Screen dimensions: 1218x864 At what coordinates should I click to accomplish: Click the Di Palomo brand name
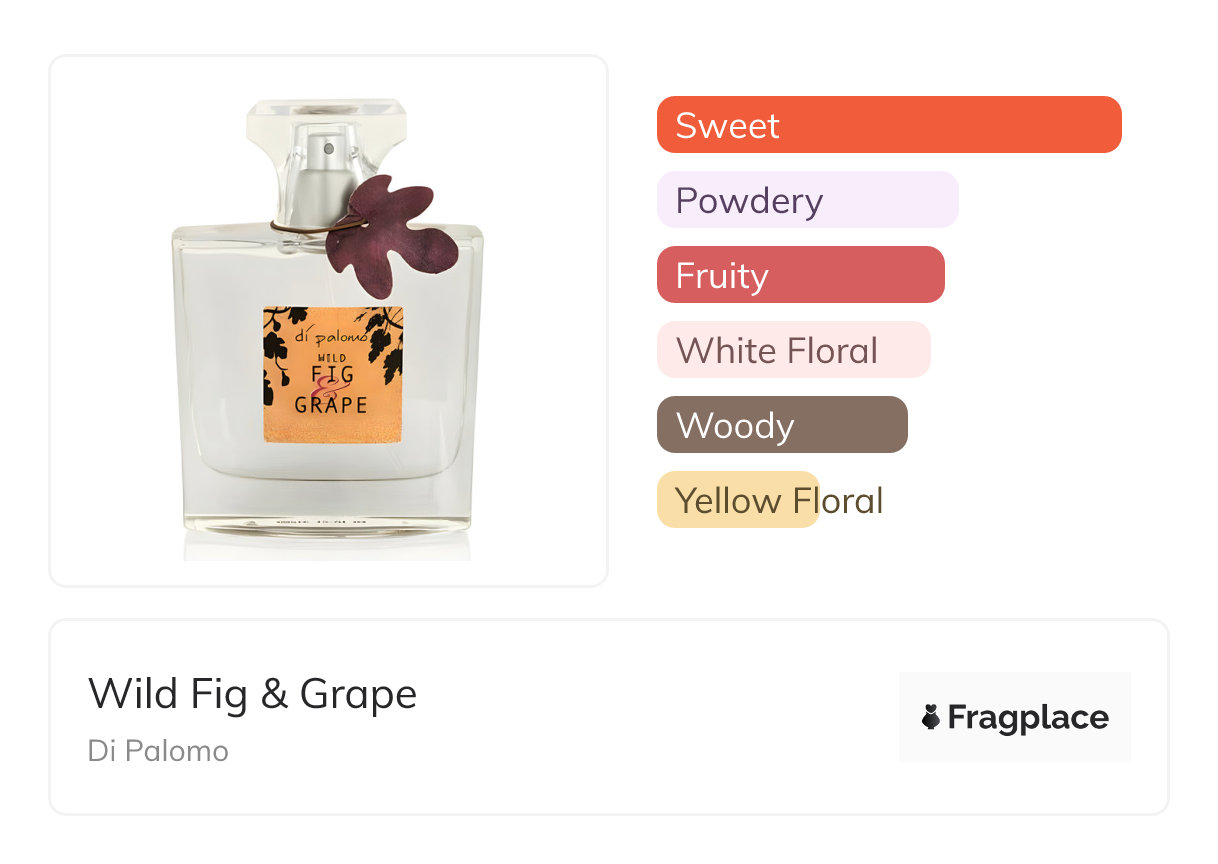pos(158,751)
